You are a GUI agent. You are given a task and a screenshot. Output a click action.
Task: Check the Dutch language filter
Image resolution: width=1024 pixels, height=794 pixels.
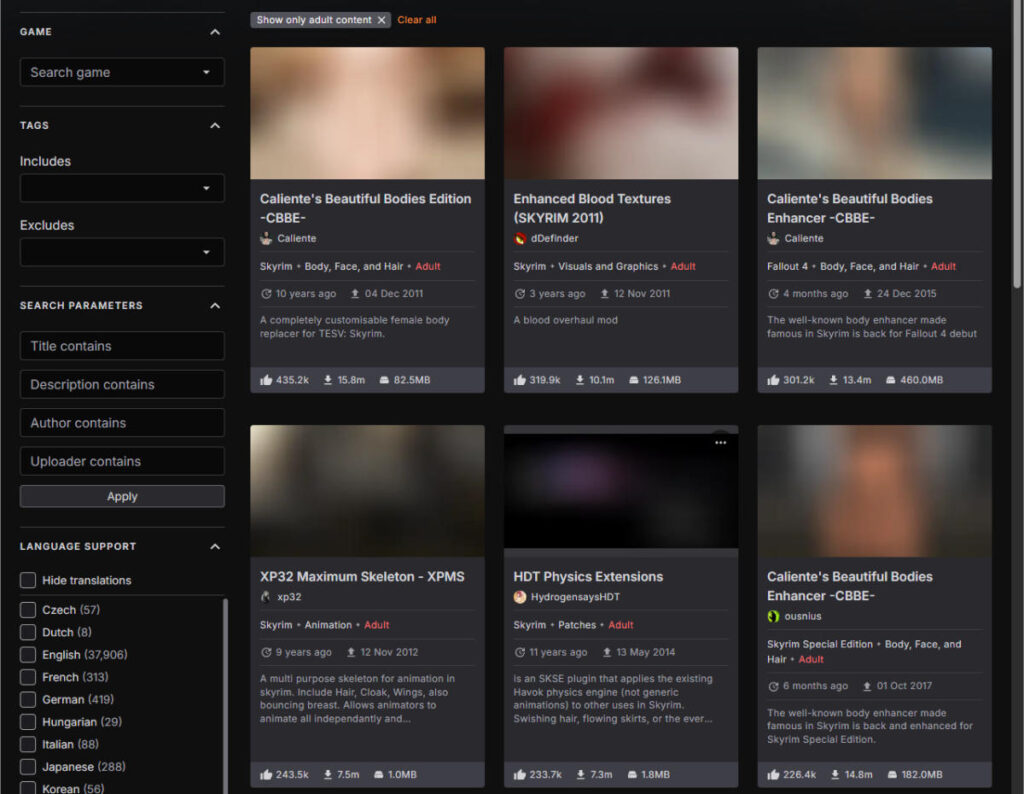click(27, 632)
